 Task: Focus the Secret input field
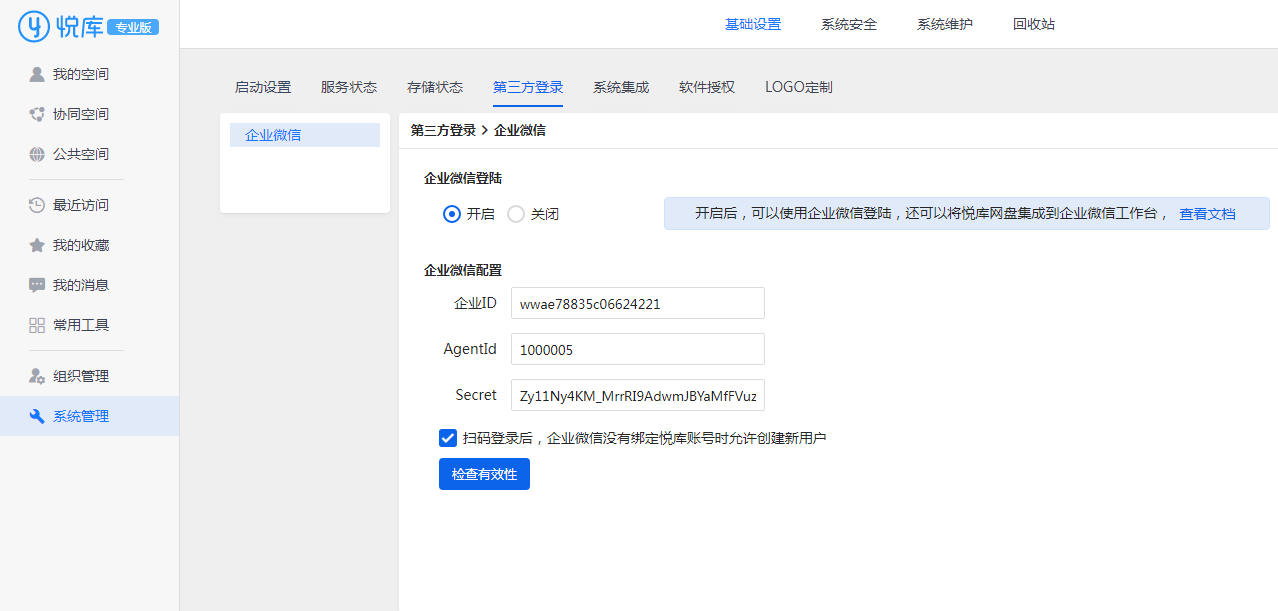(x=638, y=395)
